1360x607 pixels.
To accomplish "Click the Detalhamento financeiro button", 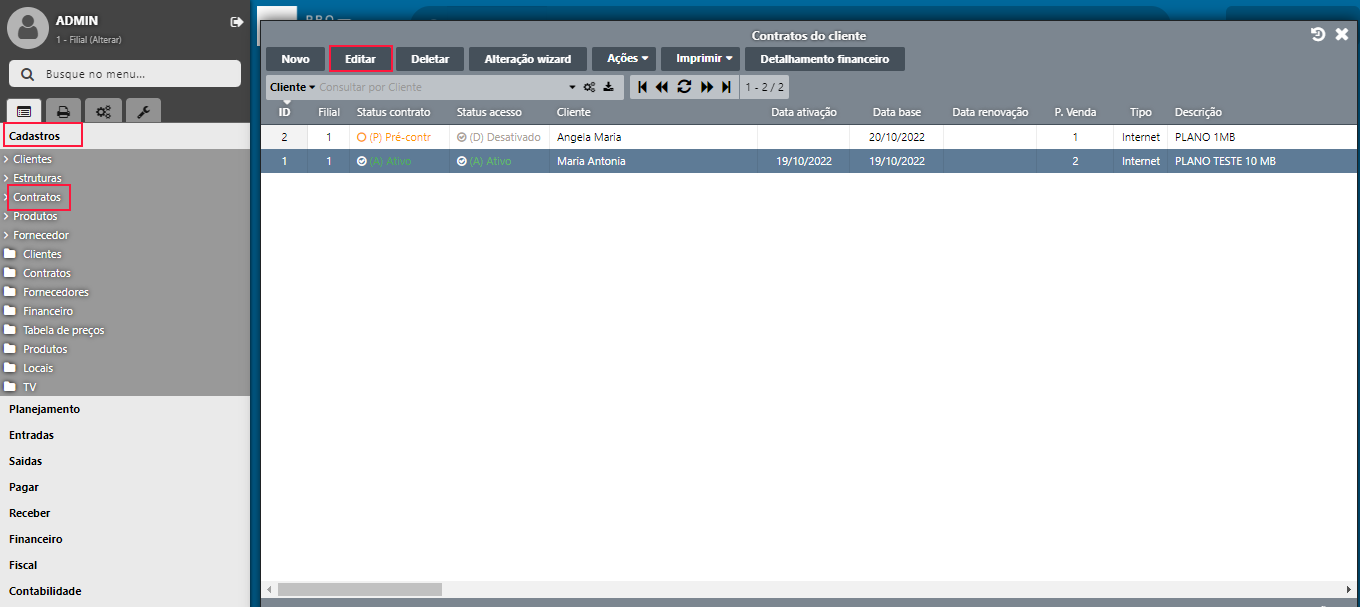I will (824, 59).
